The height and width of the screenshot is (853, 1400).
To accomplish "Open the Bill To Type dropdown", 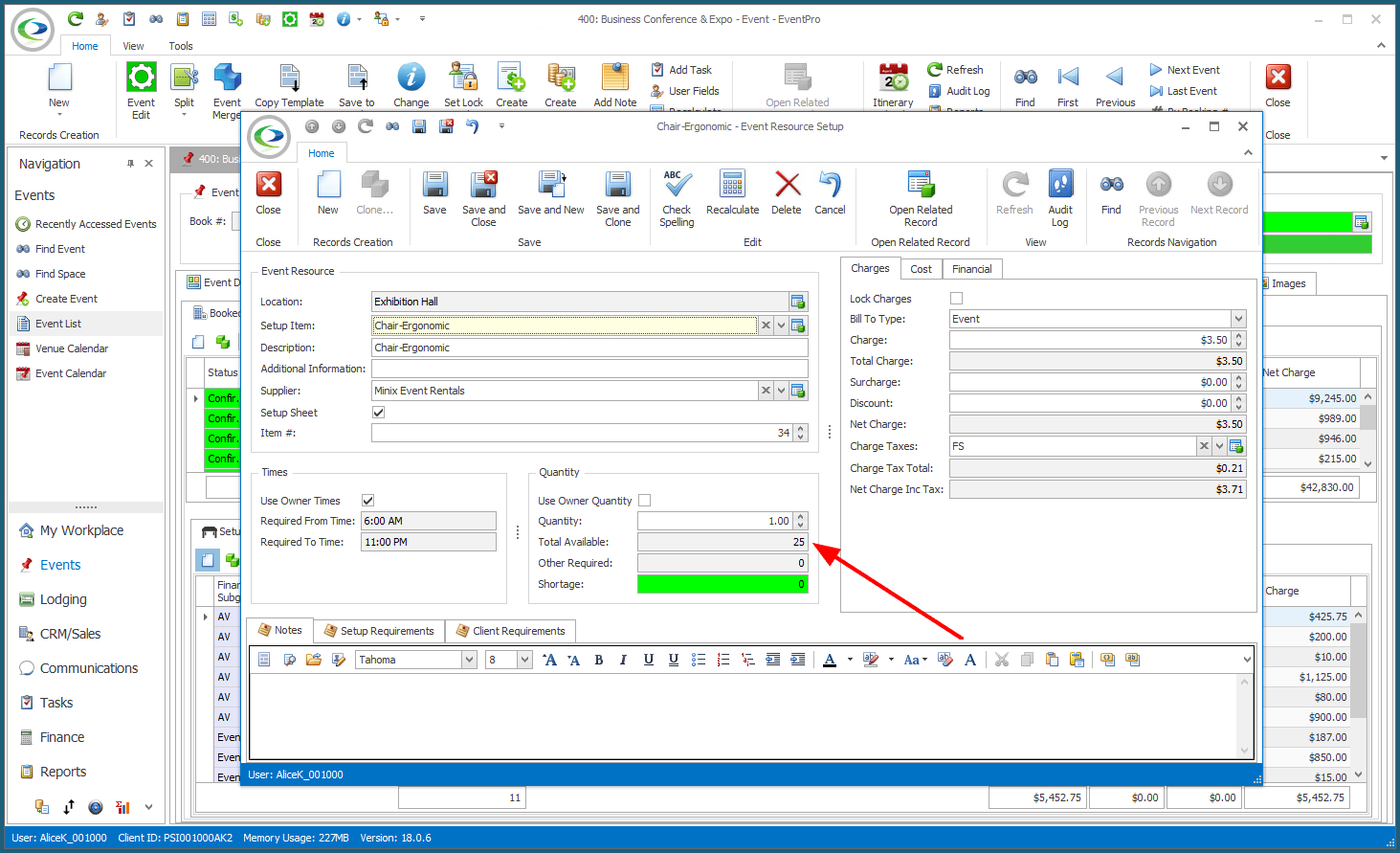I will pos(1238,319).
